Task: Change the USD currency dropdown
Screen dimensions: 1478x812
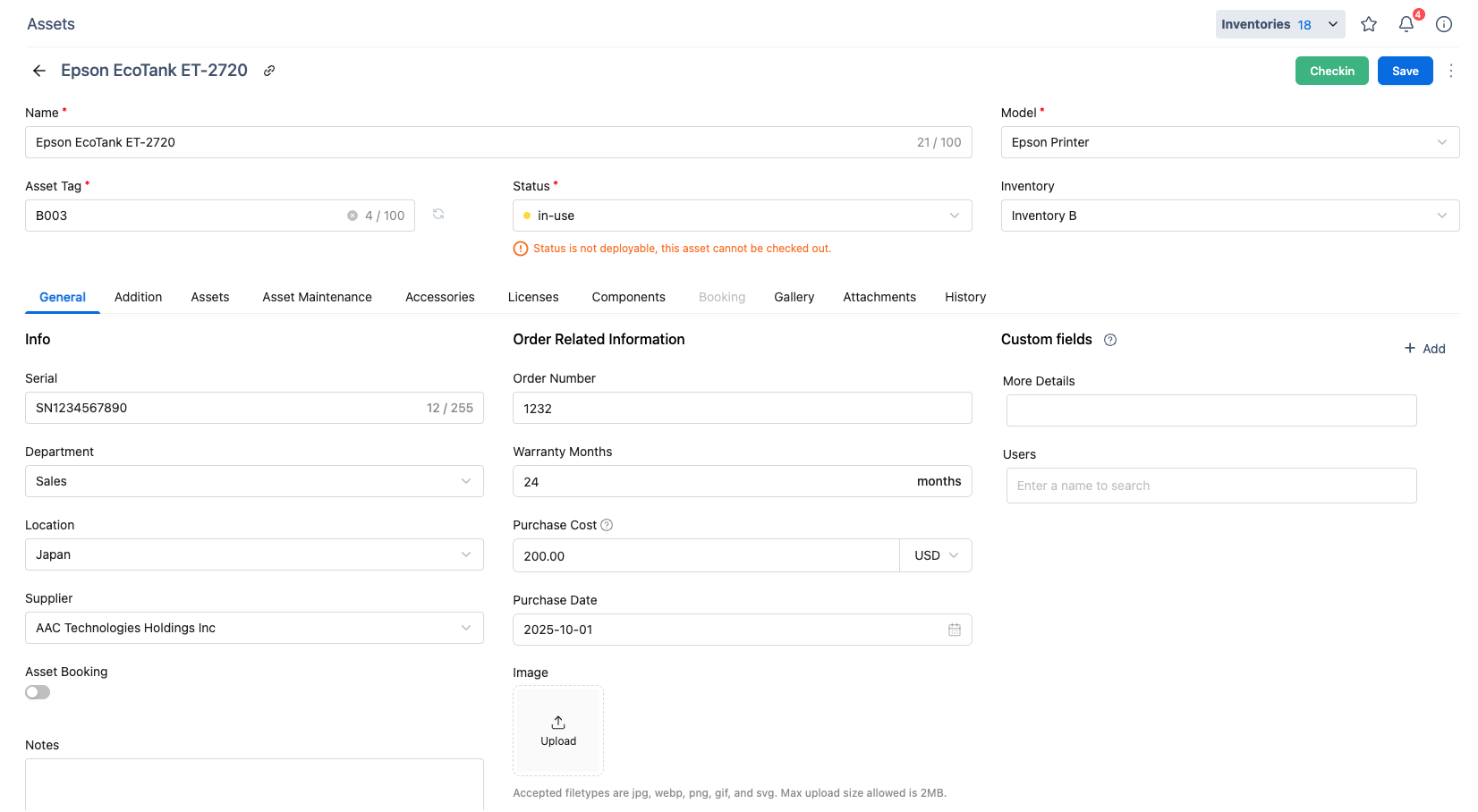Action: point(936,555)
